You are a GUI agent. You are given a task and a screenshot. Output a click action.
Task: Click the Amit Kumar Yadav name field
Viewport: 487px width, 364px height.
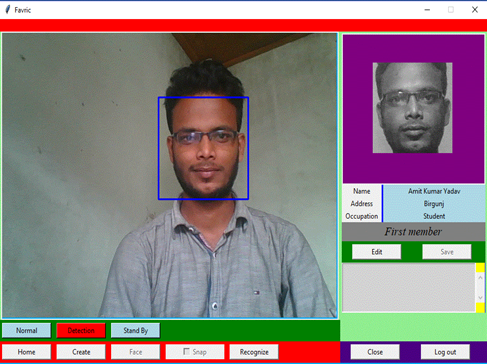click(434, 191)
